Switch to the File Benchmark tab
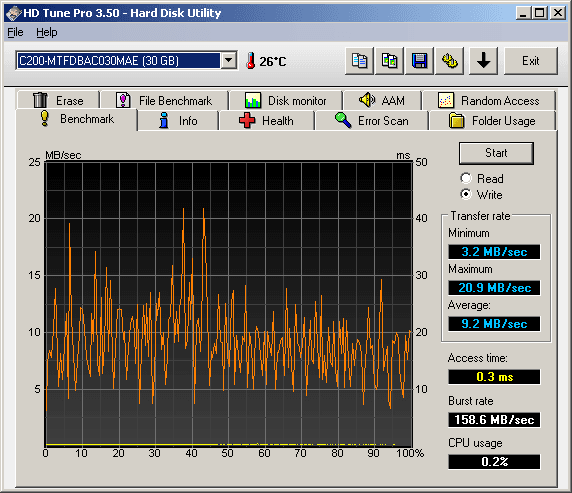The image size is (572, 493). [164, 100]
